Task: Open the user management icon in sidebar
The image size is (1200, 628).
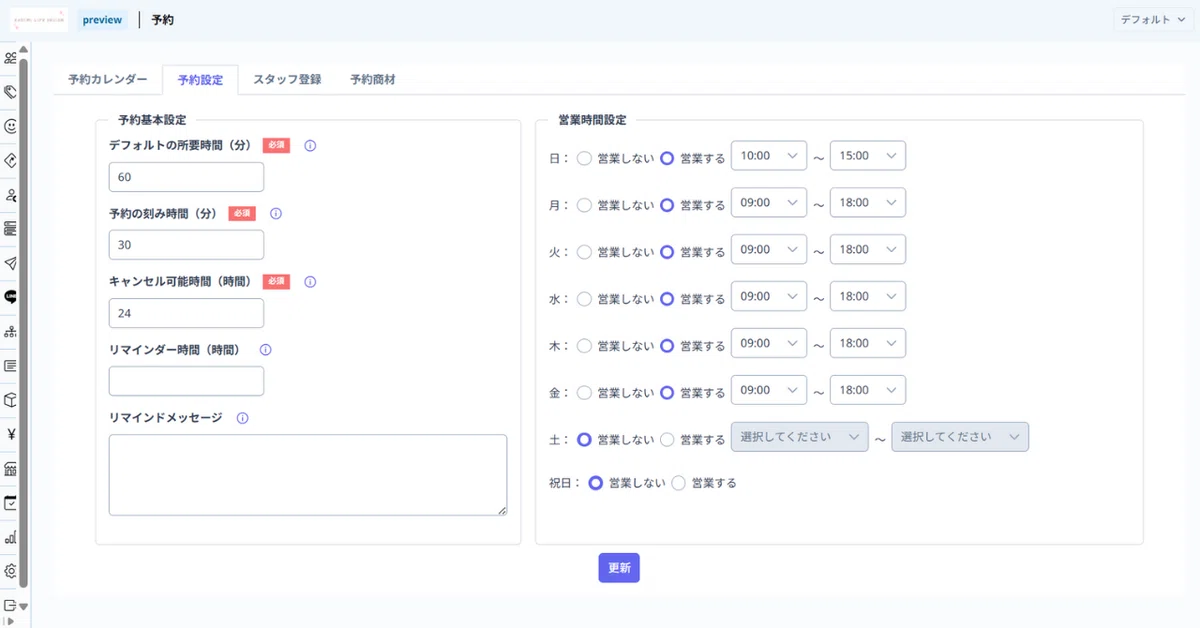Action: (10, 194)
